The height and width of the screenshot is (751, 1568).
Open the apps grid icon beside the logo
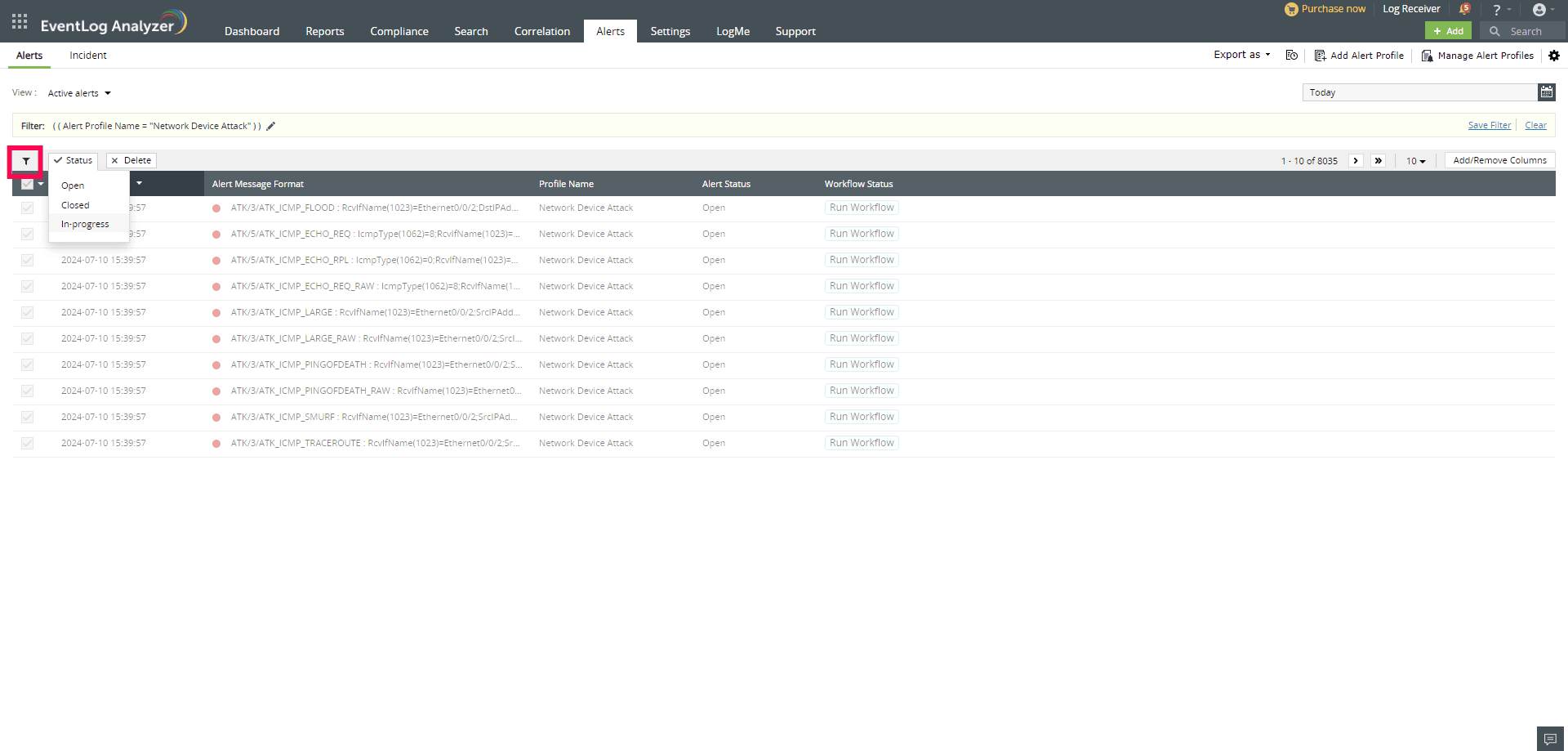click(x=18, y=21)
